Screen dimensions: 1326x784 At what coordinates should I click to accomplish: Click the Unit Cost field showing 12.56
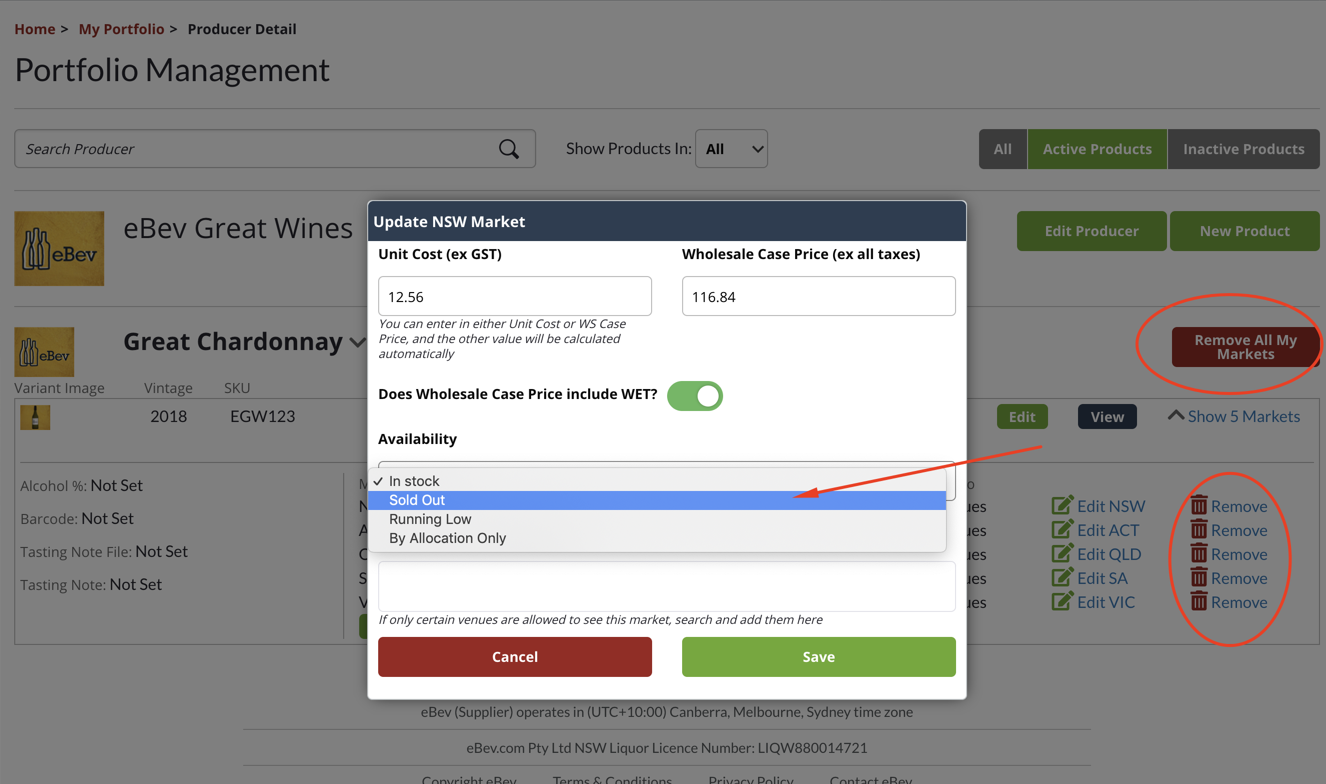(x=515, y=296)
